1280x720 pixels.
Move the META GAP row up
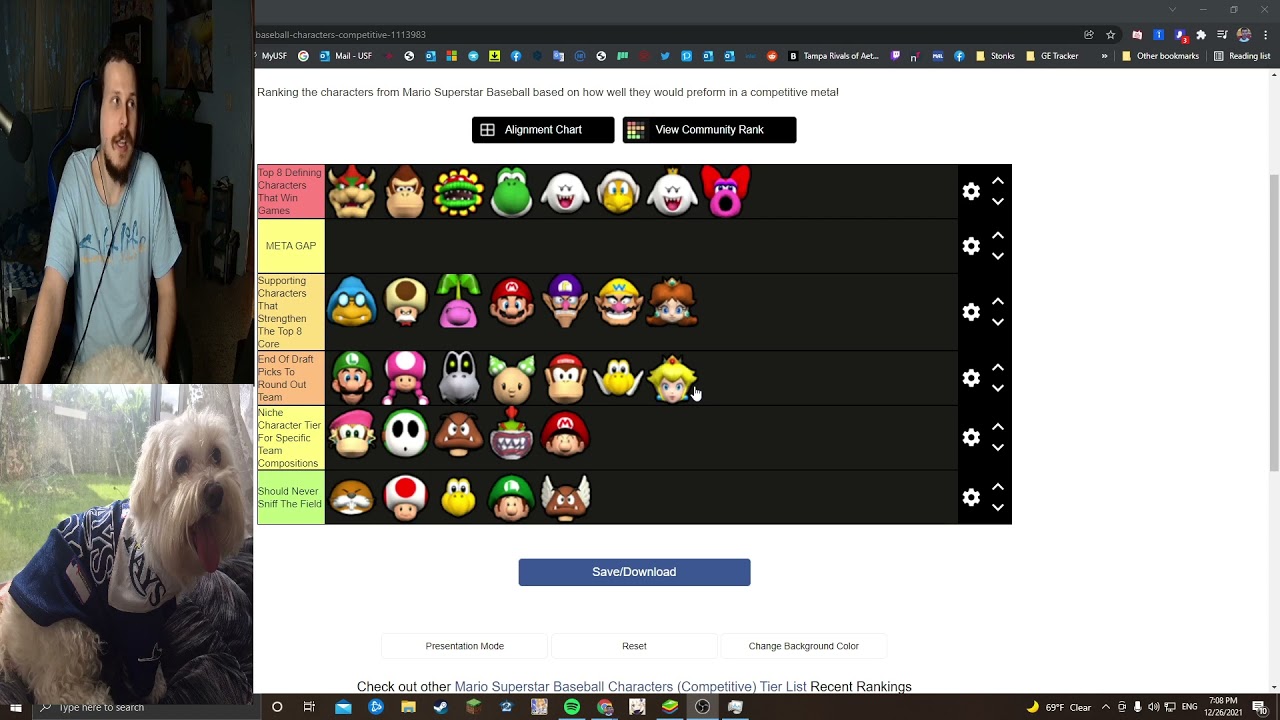coord(998,236)
